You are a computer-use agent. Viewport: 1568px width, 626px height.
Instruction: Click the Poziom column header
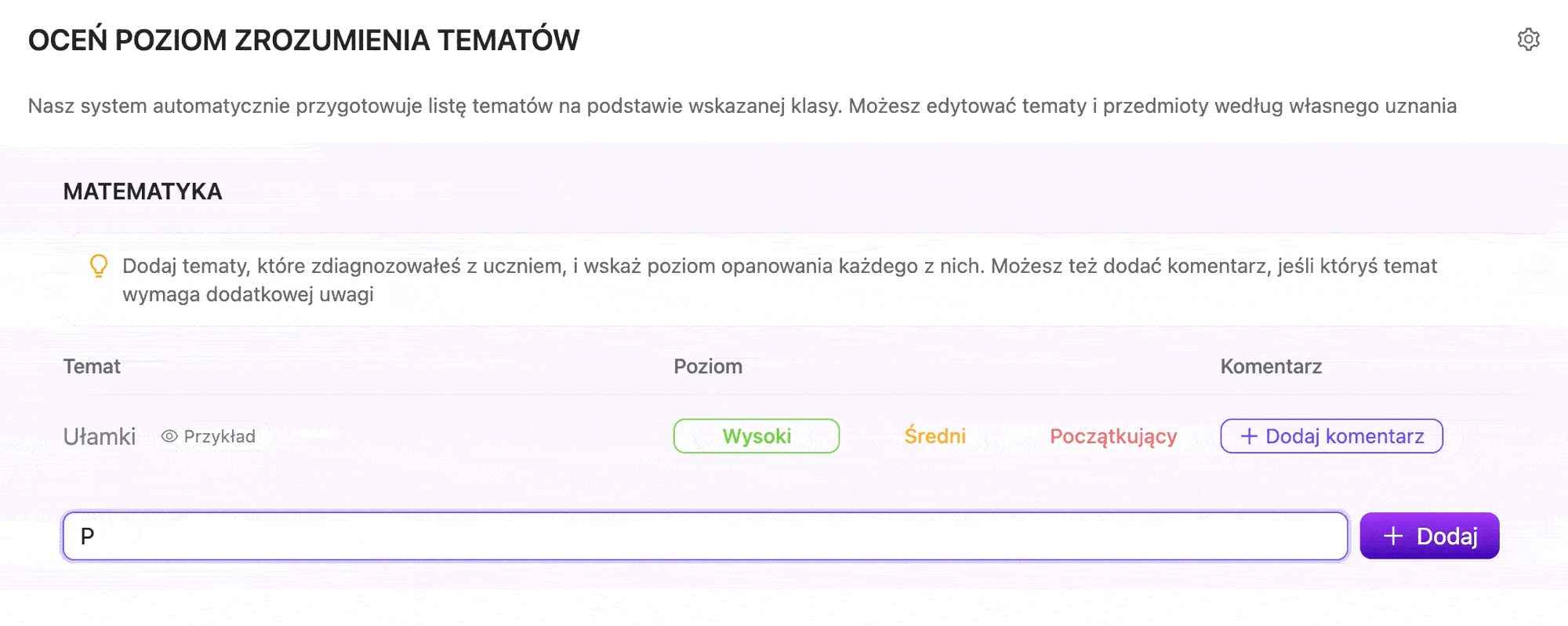[708, 366]
